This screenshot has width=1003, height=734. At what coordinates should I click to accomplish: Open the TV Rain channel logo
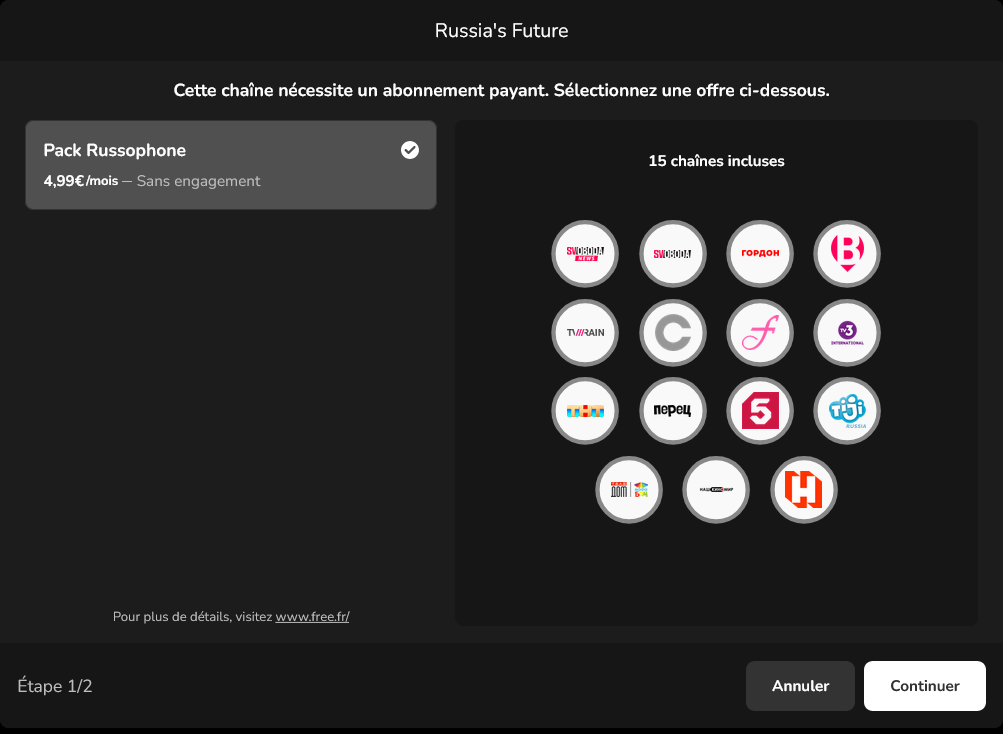(x=585, y=332)
